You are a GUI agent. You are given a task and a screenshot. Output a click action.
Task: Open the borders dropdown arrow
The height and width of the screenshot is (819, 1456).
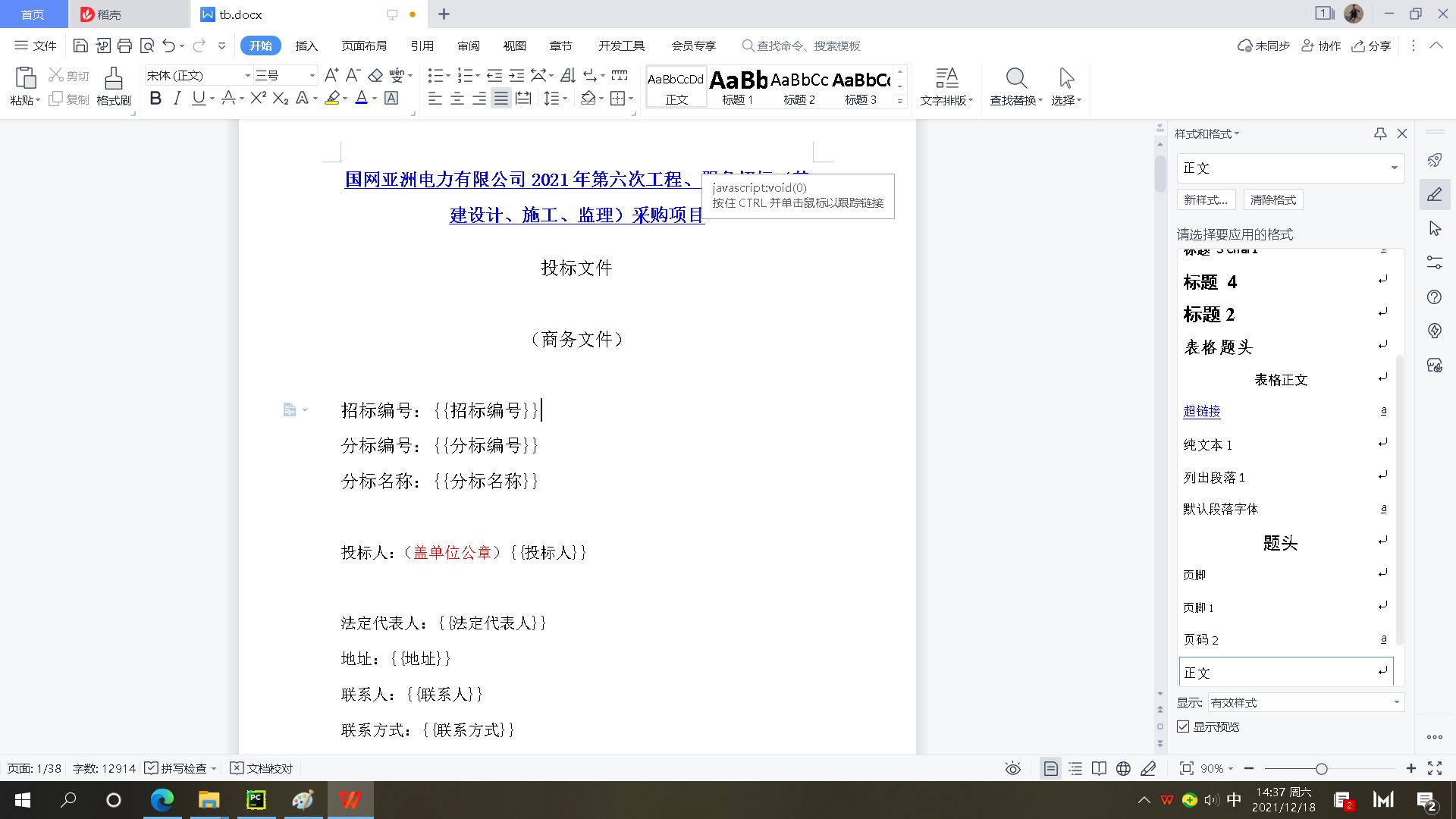click(631, 98)
